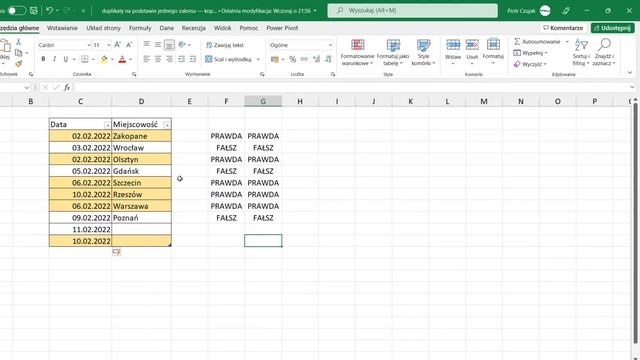Expand the formula bar chevron
The width and height of the screenshot is (640, 360).
(632, 87)
